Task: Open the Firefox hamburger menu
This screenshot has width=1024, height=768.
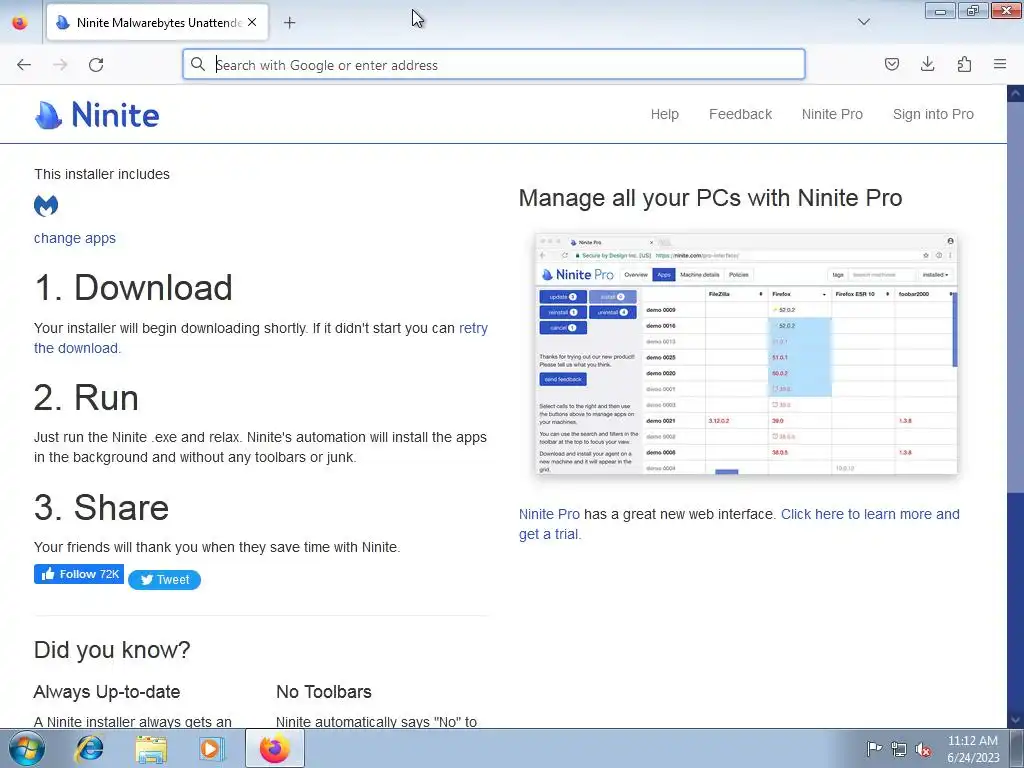Action: (x=1000, y=64)
